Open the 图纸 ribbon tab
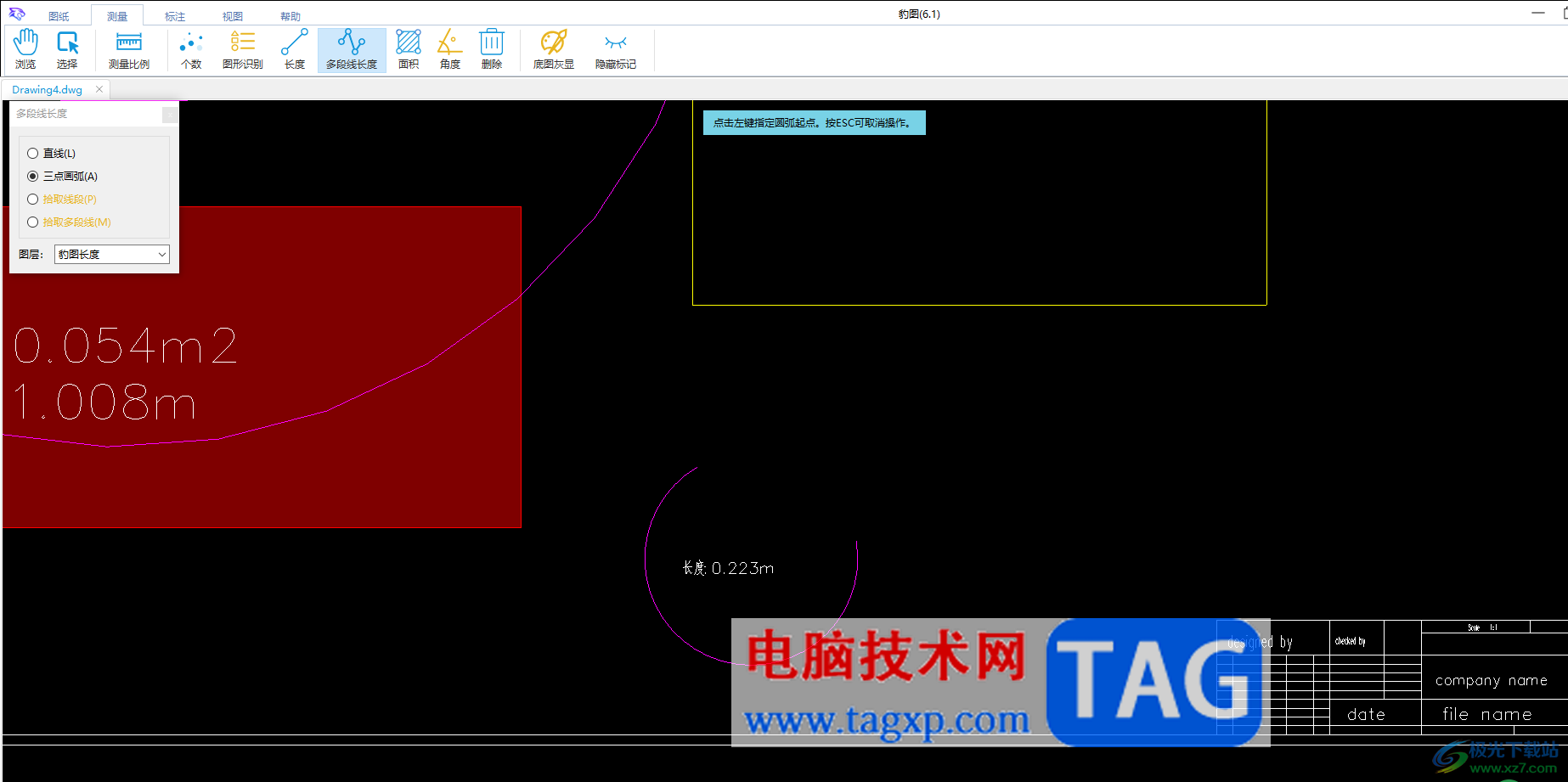Image resolution: width=1568 pixels, height=782 pixels. (59, 16)
